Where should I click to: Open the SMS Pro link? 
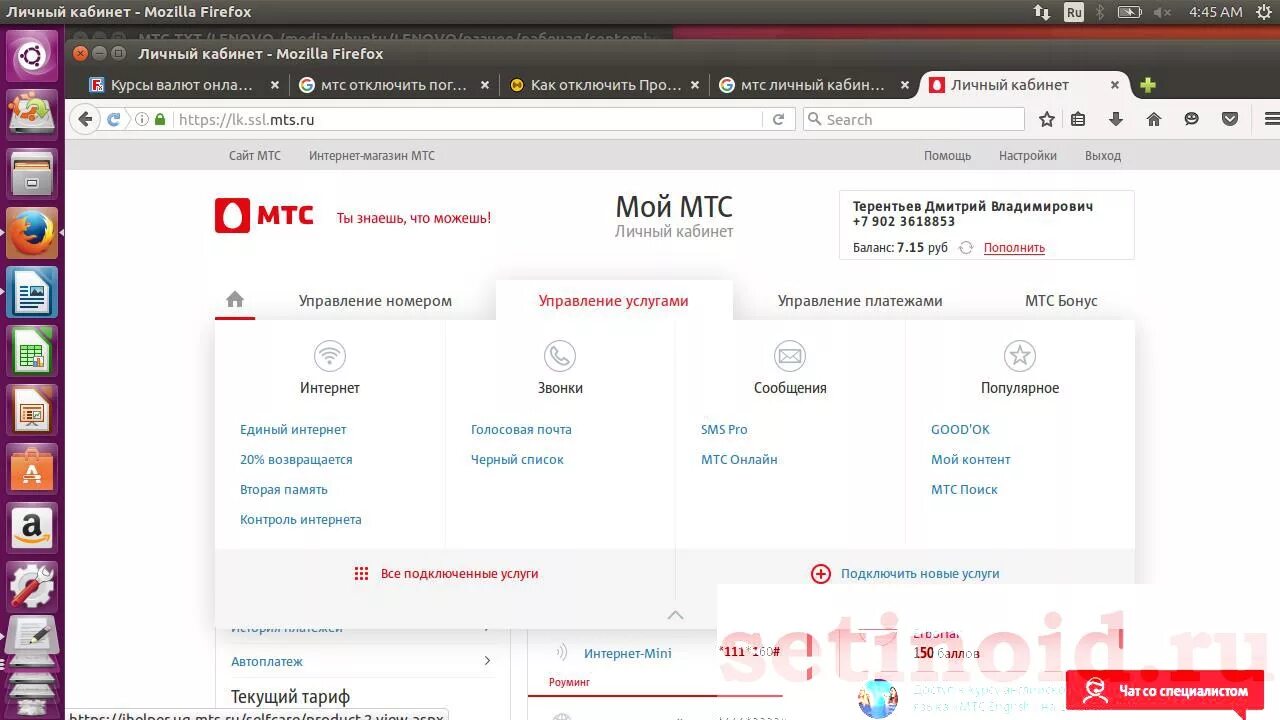(724, 430)
